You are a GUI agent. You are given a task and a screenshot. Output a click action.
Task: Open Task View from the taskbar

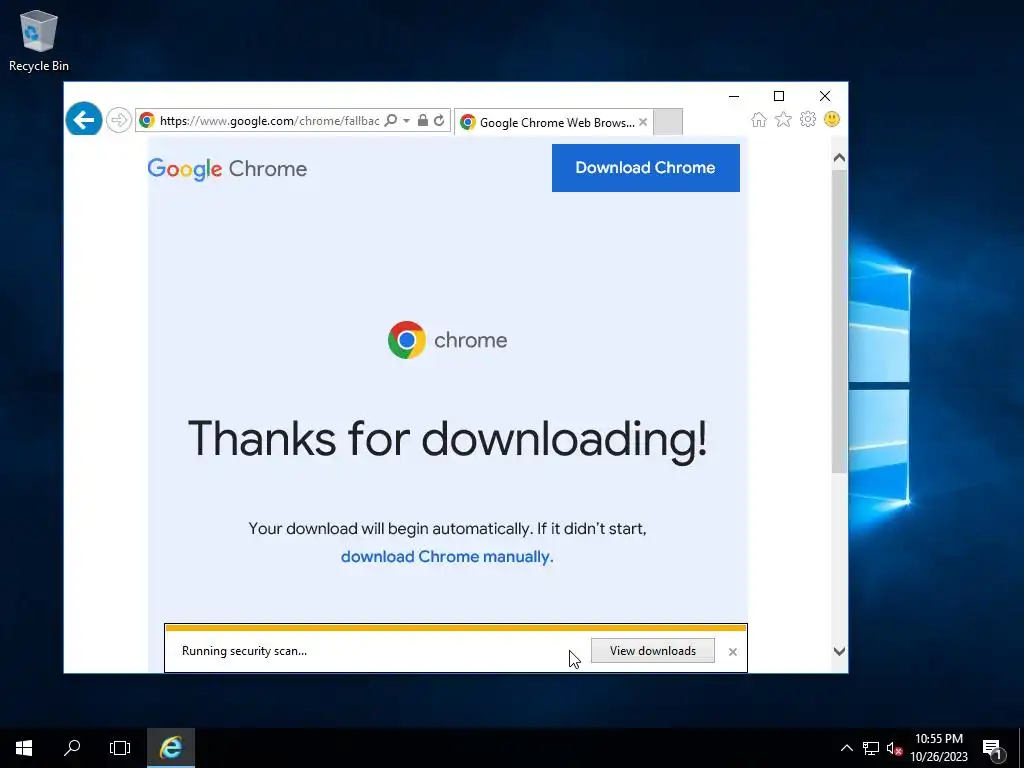[120, 748]
